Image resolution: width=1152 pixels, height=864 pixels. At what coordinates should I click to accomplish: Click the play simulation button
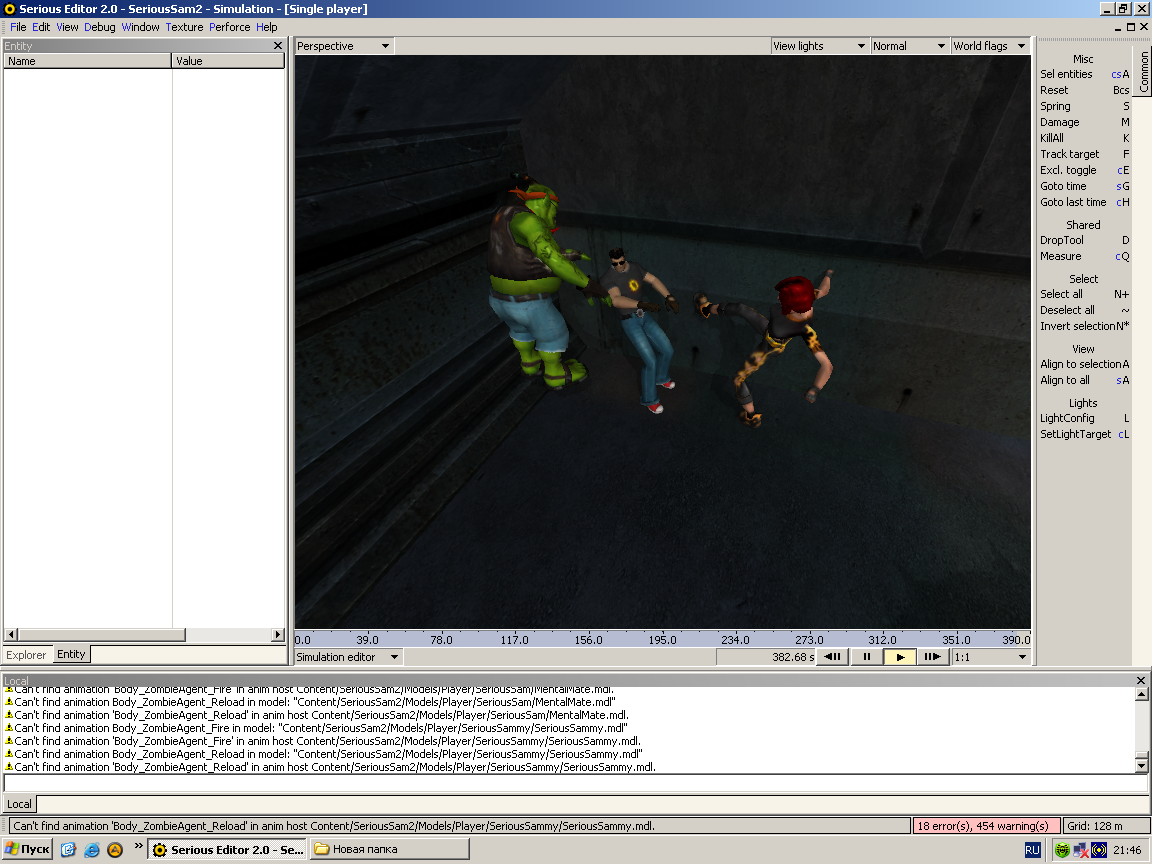click(x=900, y=657)
